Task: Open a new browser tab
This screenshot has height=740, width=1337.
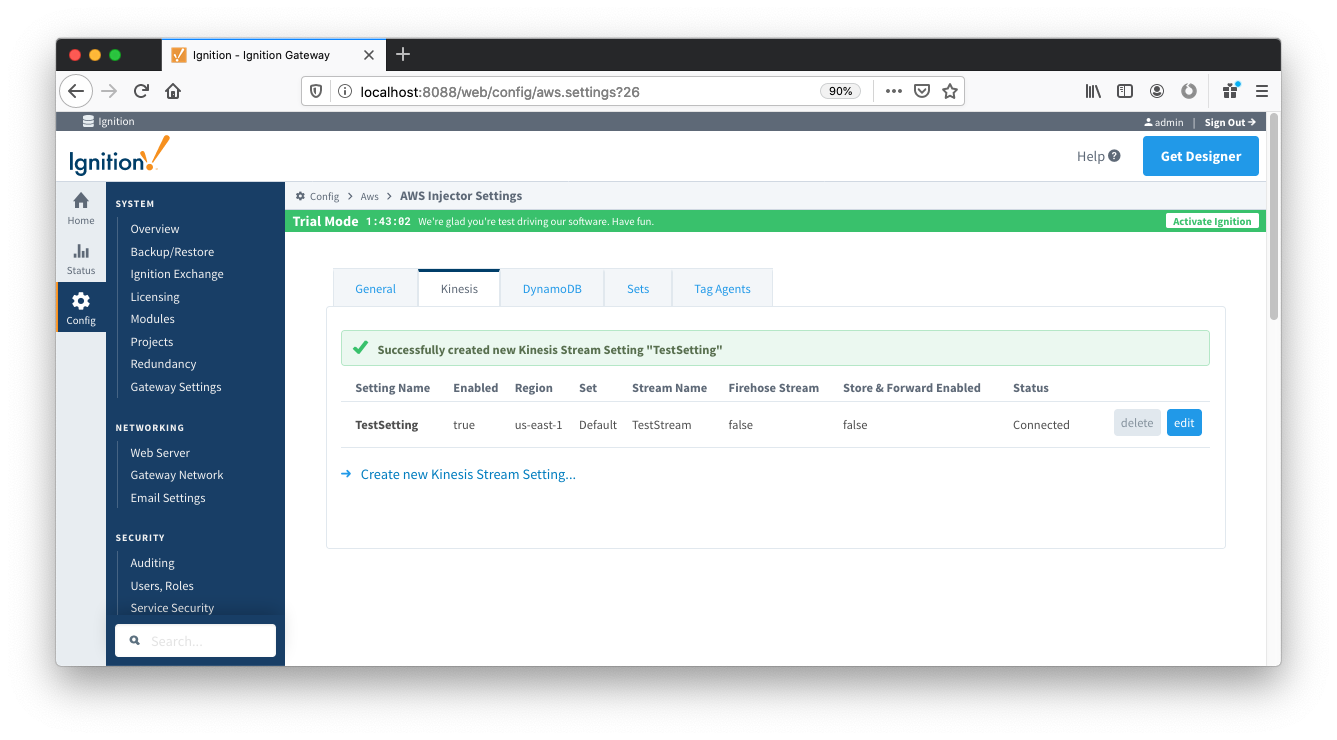Action: pos(403,54)
